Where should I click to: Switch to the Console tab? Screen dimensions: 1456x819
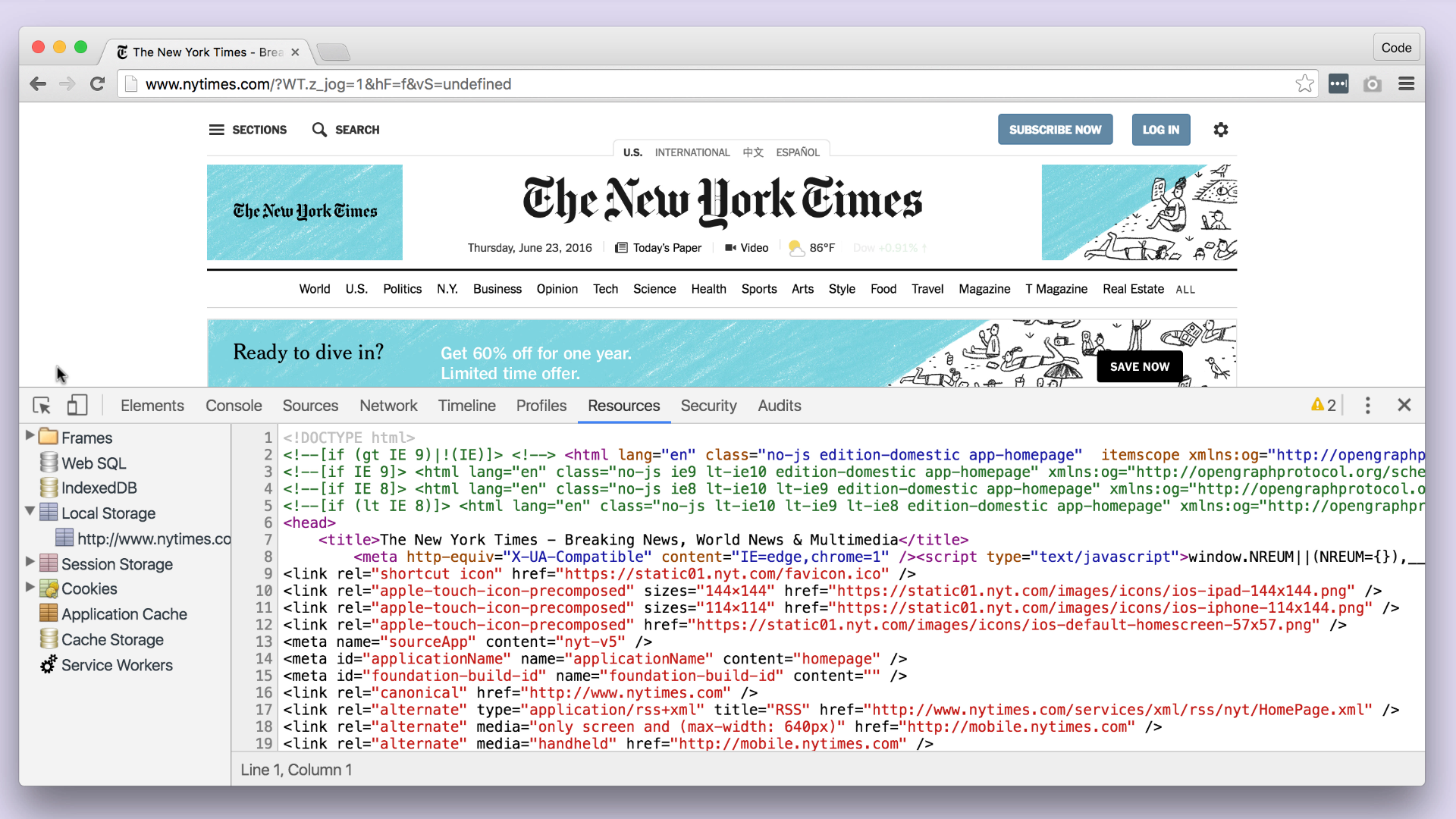tap(234, 406)
